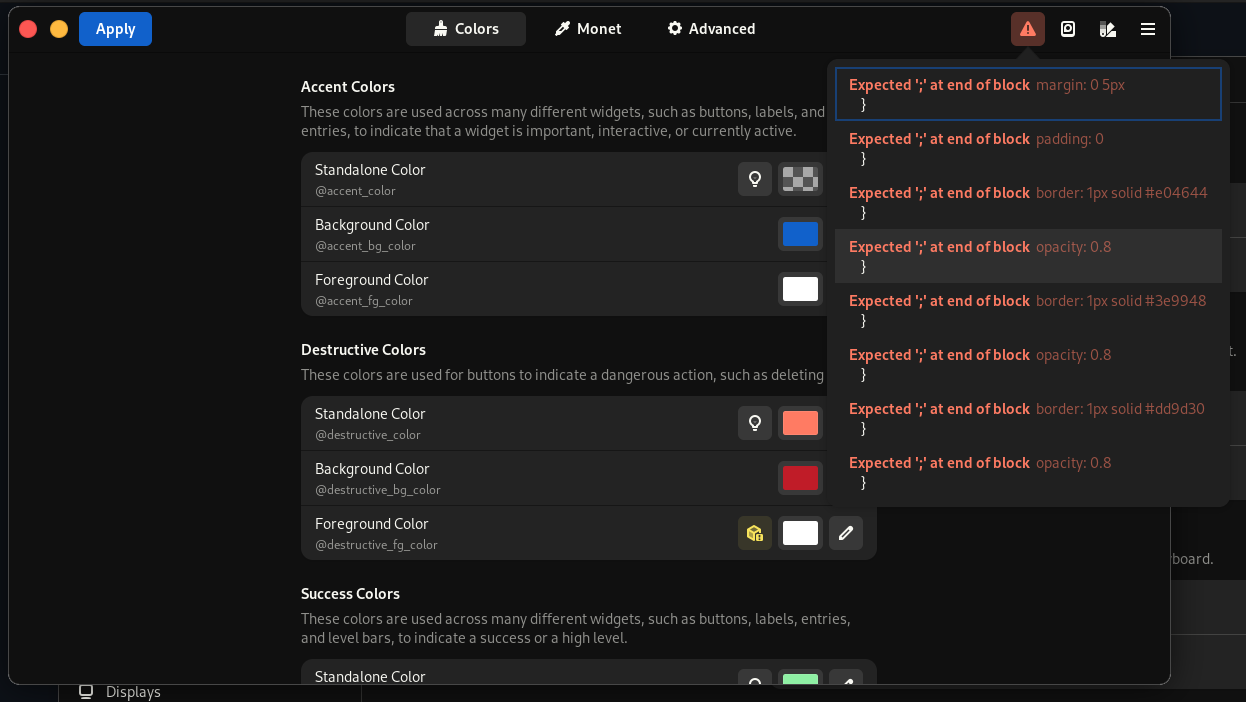The height and width of the screenshot is (702, 1246).
Task: Click the Displays monitor icon in background window
Action: pos(86,692)
